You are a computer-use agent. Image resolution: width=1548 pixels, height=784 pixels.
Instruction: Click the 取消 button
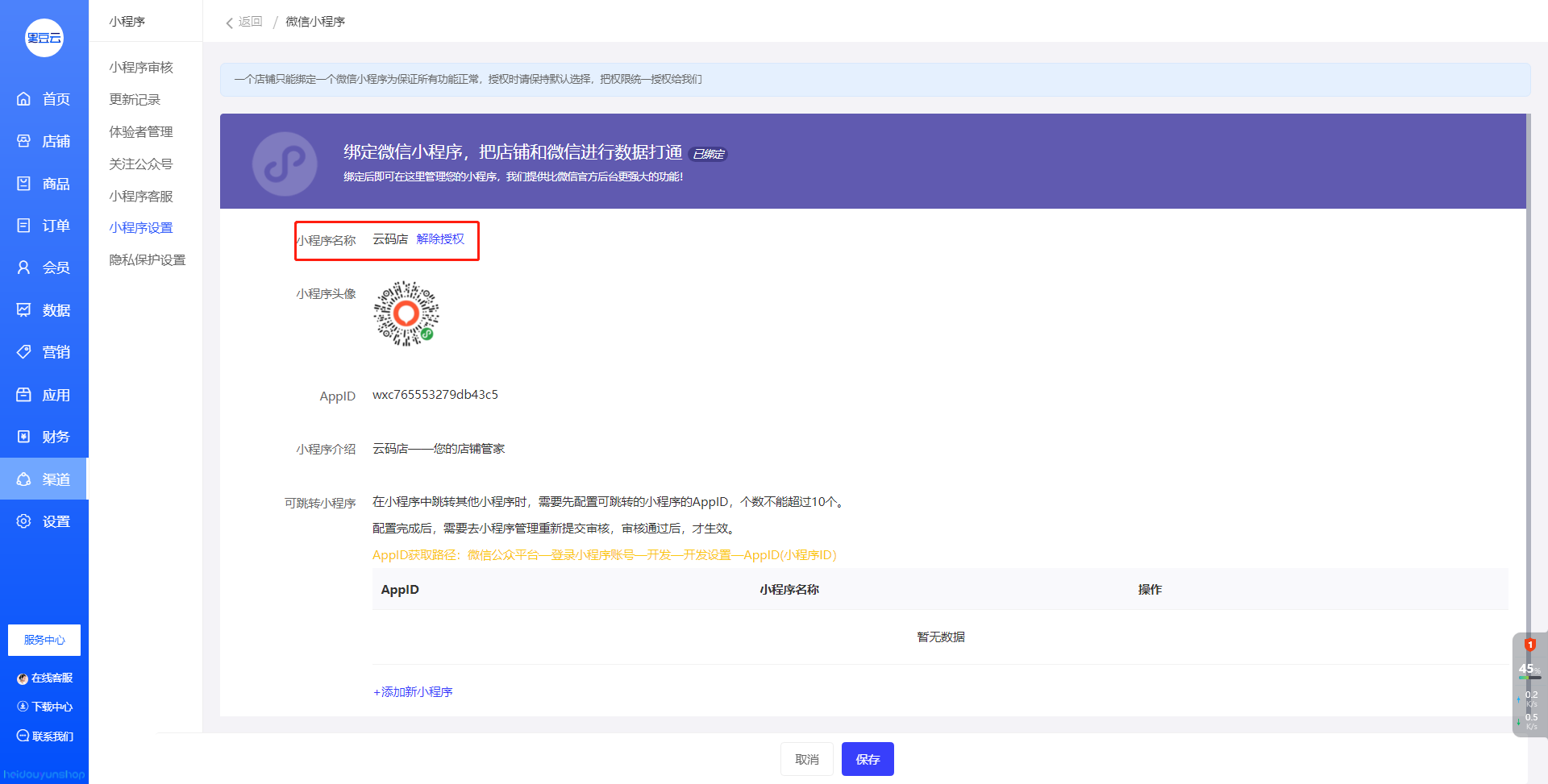click(807, 759)
